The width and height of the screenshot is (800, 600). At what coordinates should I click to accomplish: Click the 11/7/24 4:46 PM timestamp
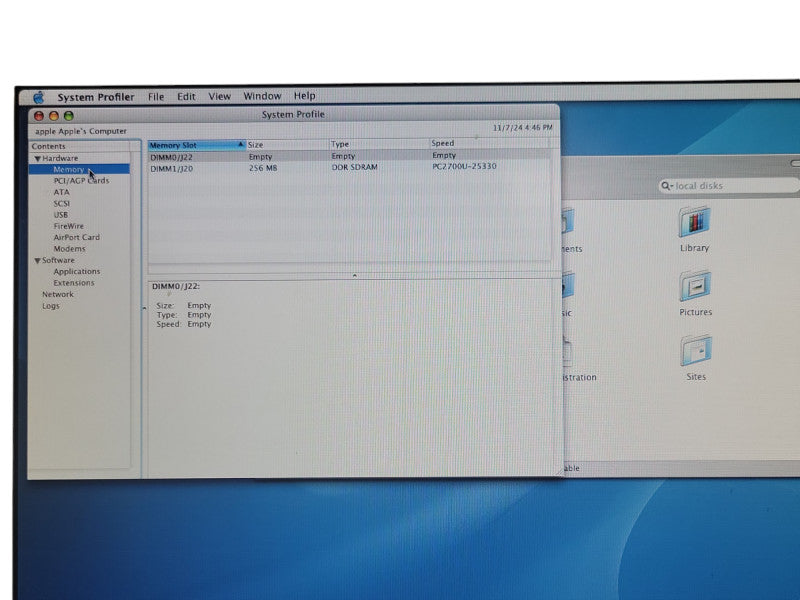pyautogui.click(x=522, y=128)
